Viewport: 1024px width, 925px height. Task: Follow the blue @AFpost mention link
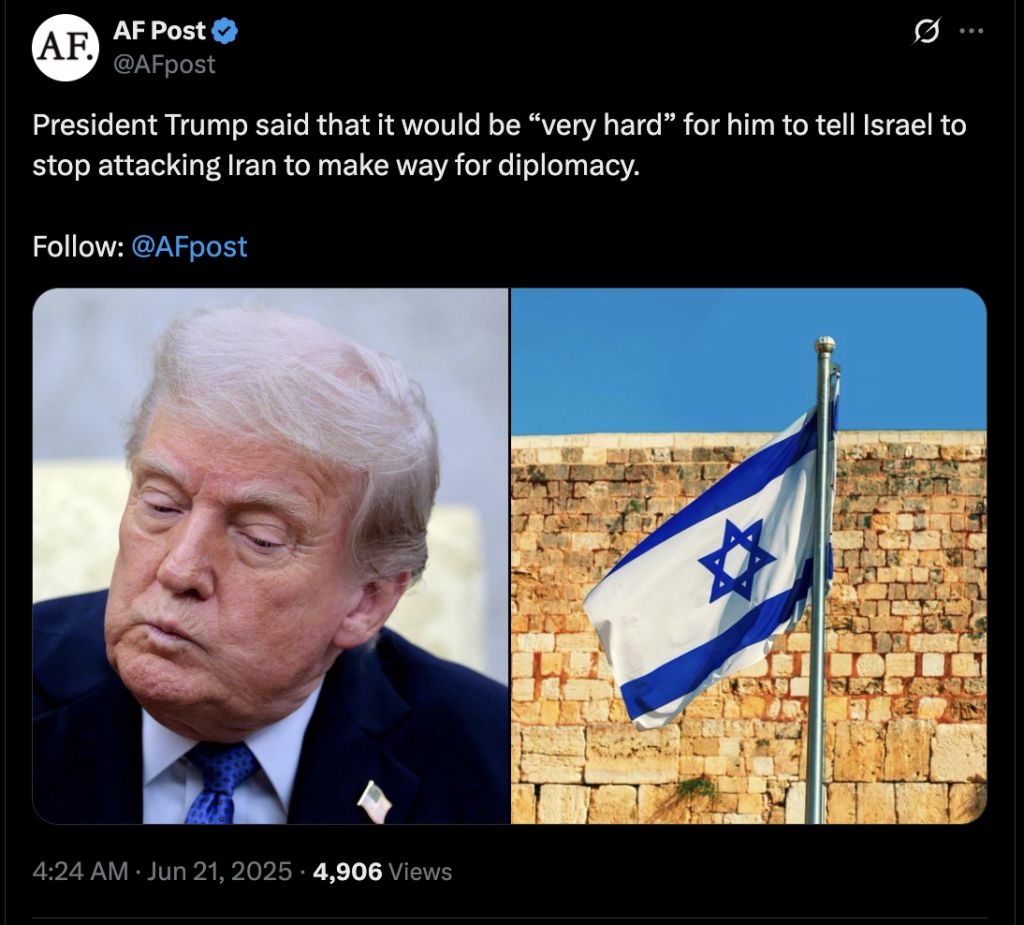coord(189,247)
